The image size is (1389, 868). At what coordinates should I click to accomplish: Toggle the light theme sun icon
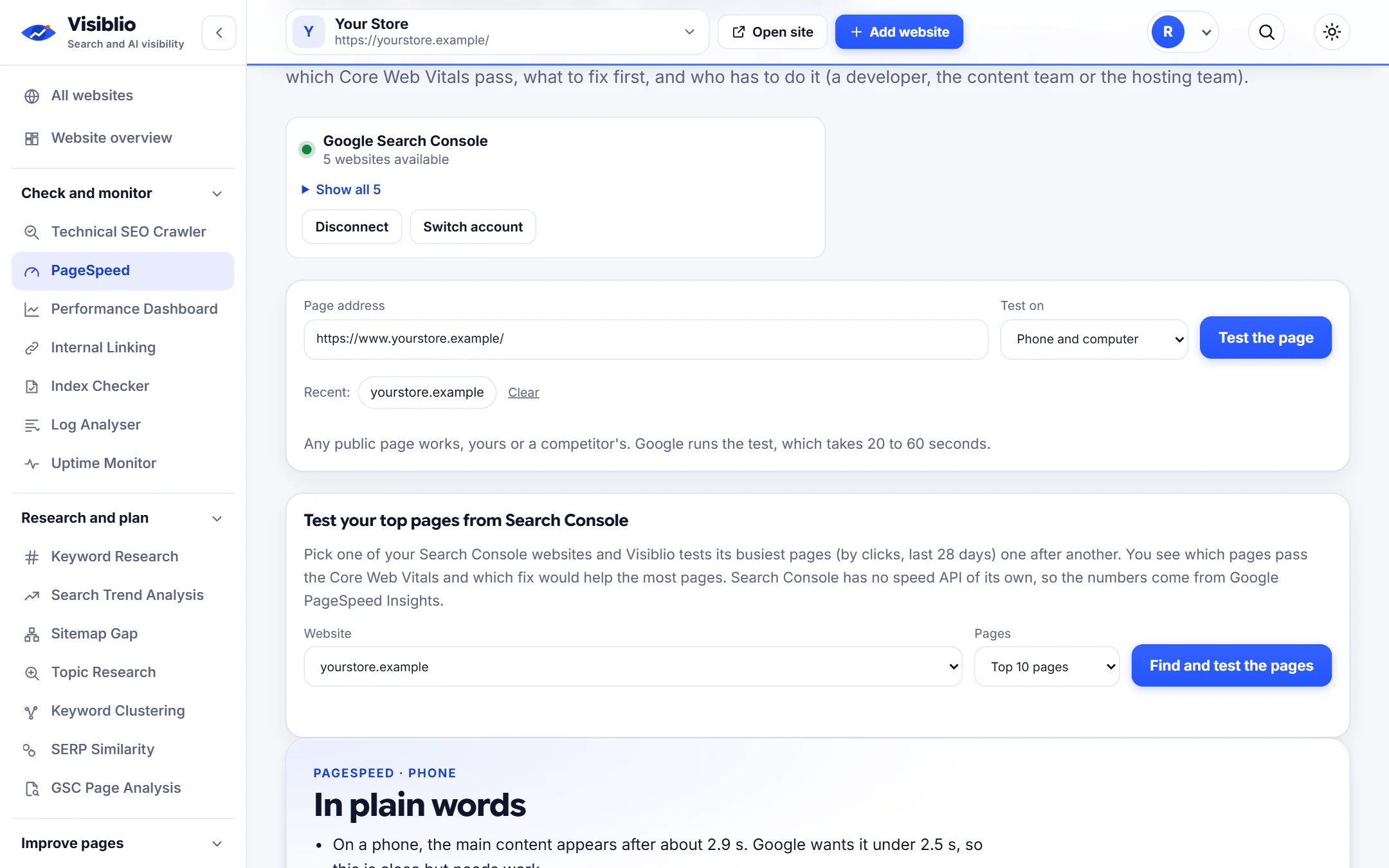pyautogui.click(x=1332, y=32)
